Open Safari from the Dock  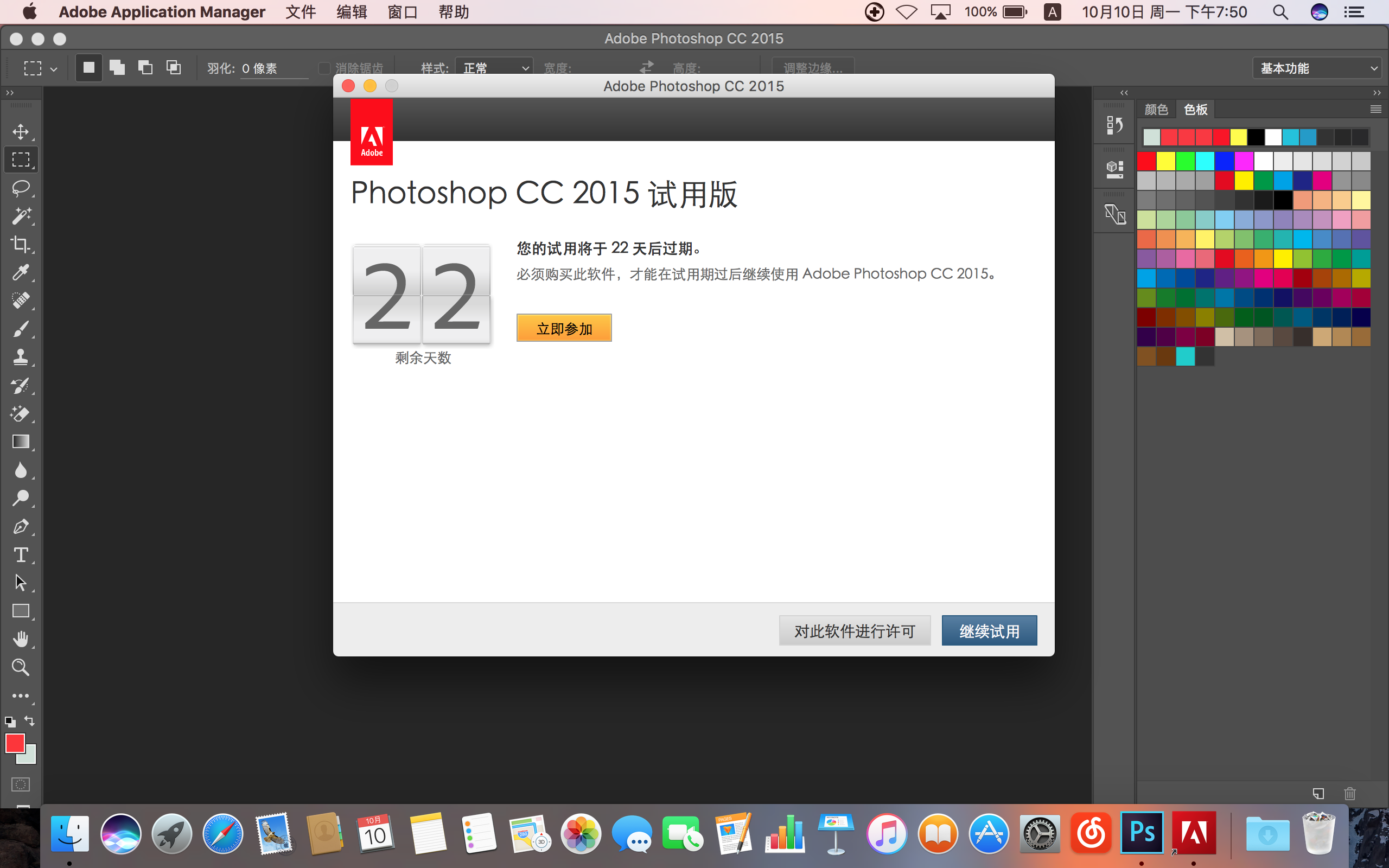point(222,834)
